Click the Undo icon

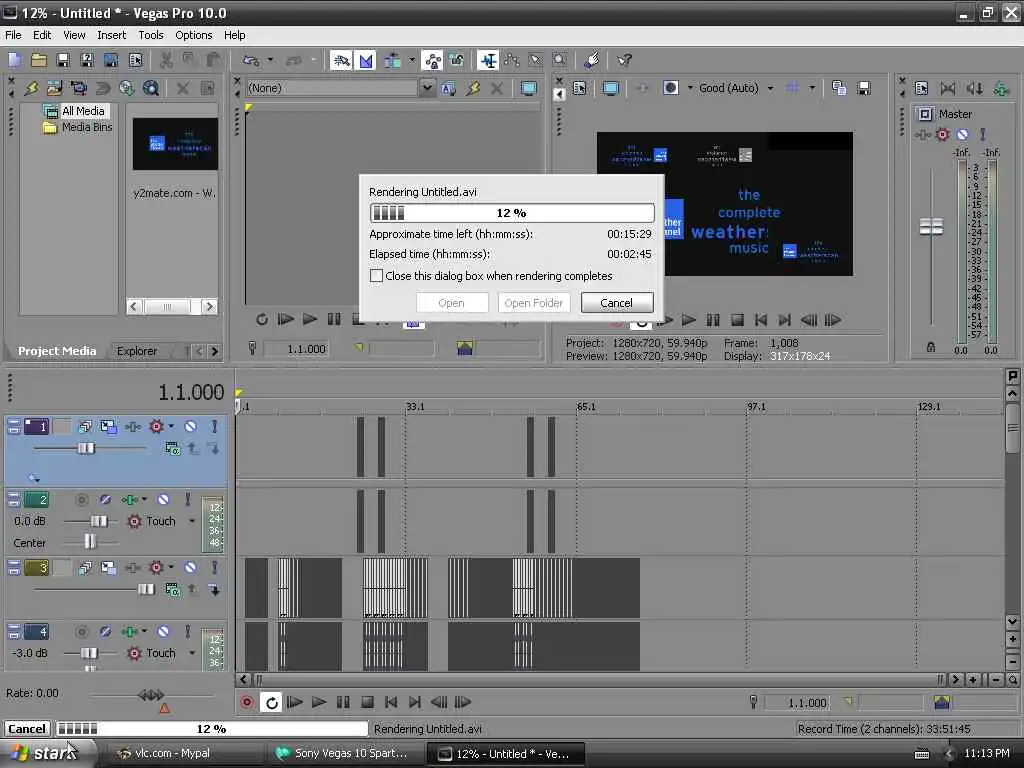point(251,61)
